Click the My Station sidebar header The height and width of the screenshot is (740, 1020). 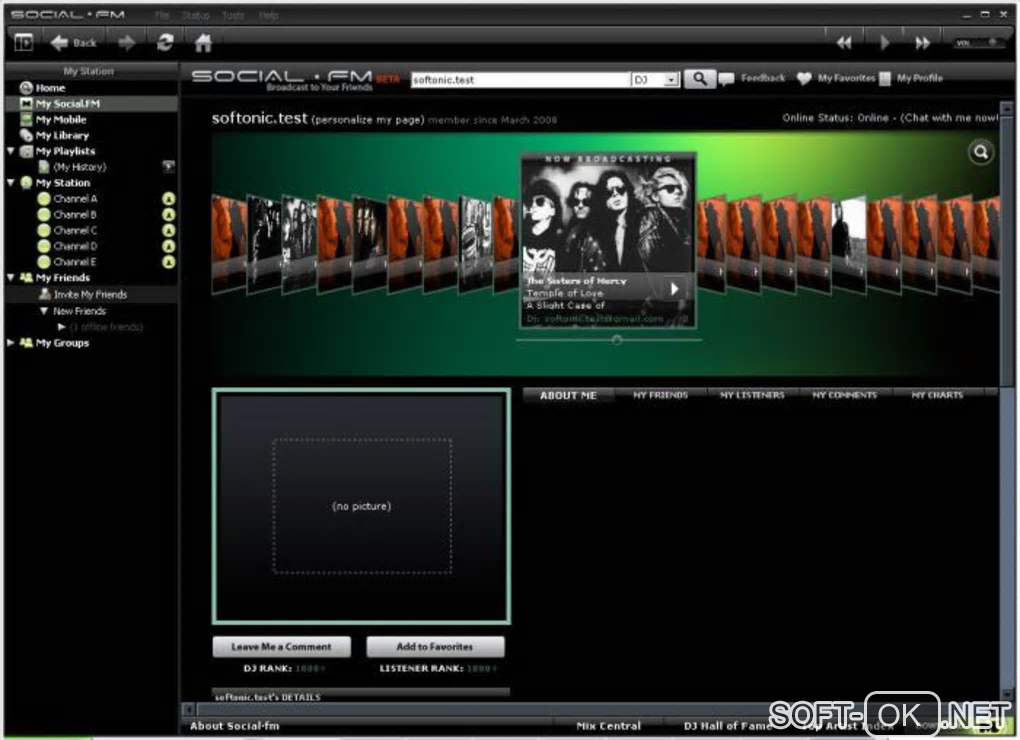pos(89,72)
